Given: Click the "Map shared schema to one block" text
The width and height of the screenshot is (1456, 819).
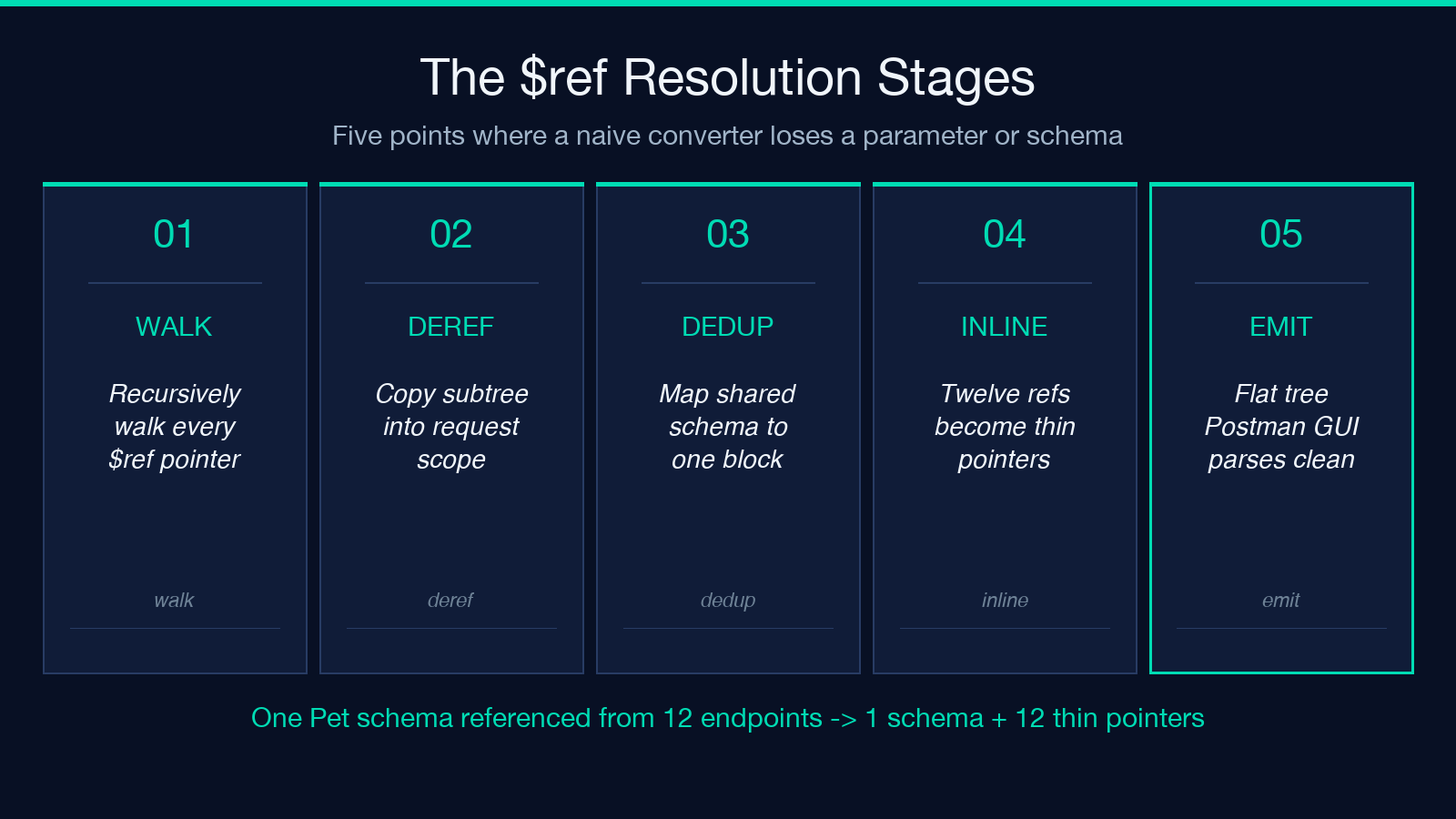Looking at the screenshot, I should pos(727,427).
